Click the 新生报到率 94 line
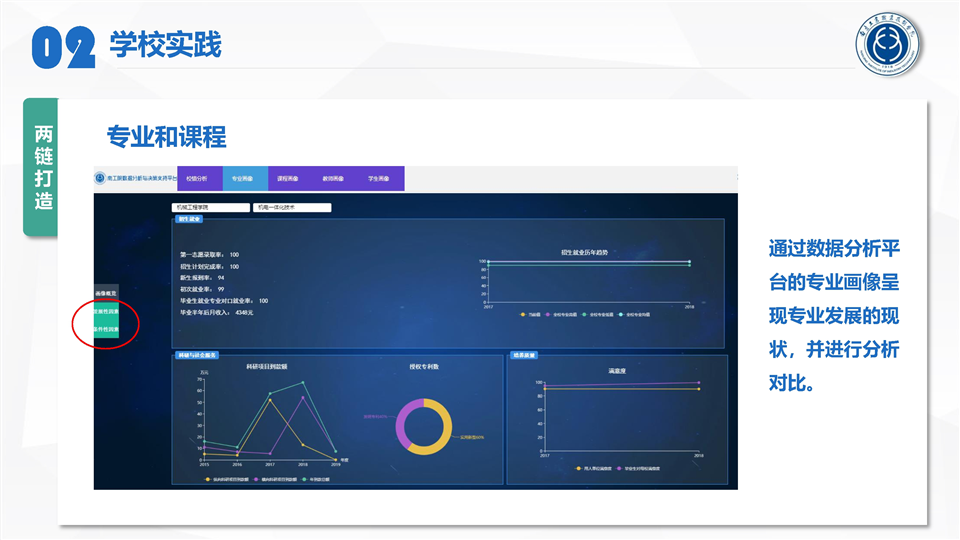This screenshot has height=540, width=960. tap(202, 278)
